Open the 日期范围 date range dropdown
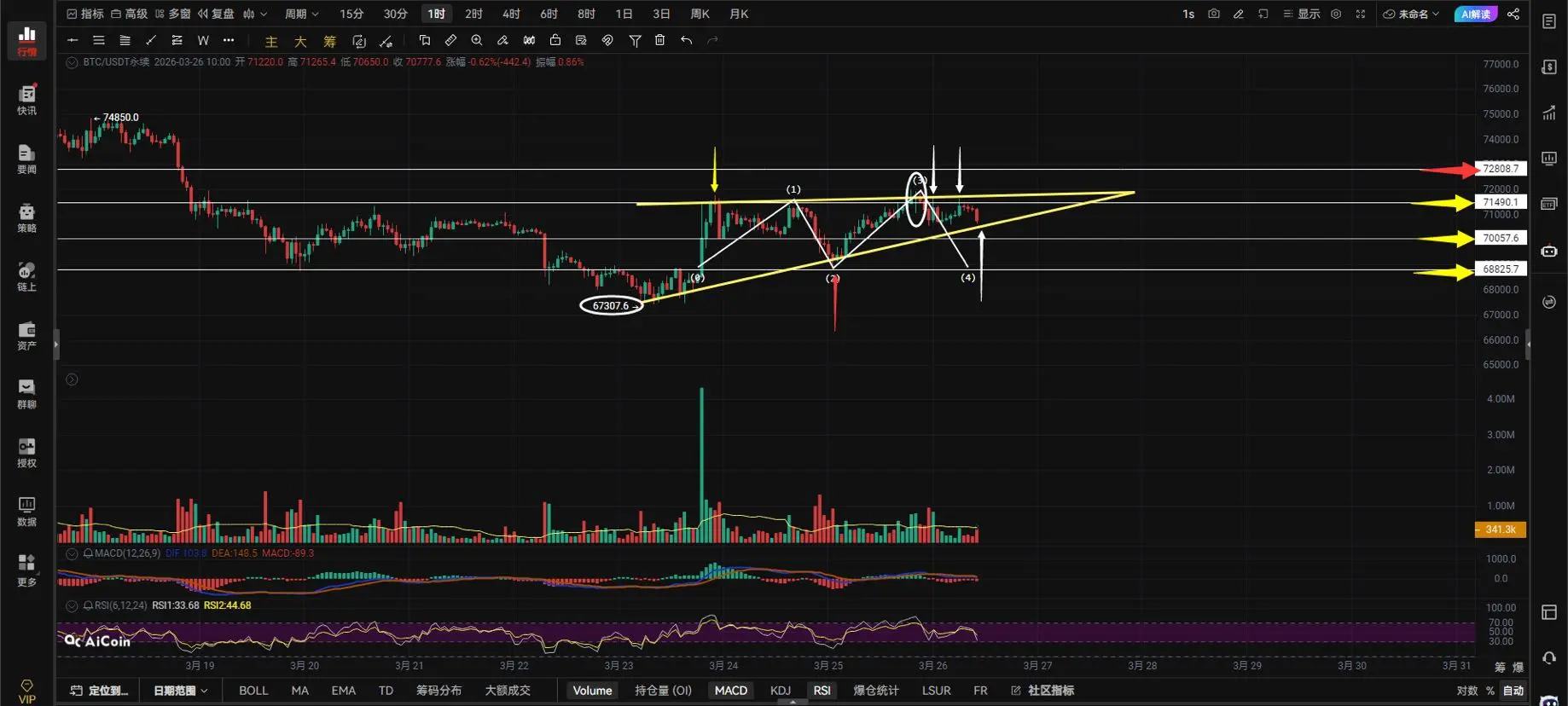The image size is (1568, 706). point(180,691)
